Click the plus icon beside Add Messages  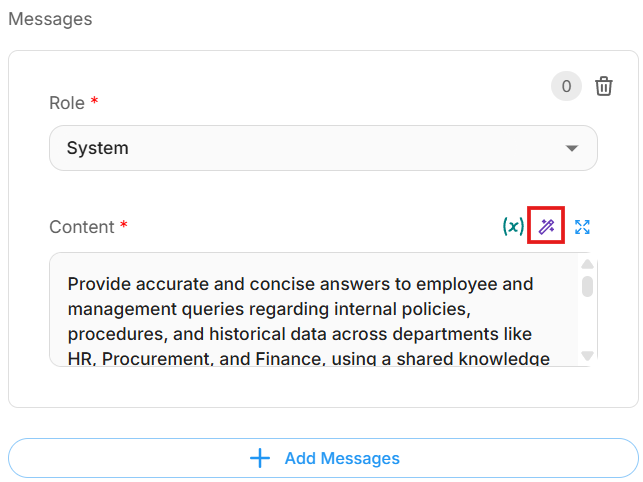260,458
